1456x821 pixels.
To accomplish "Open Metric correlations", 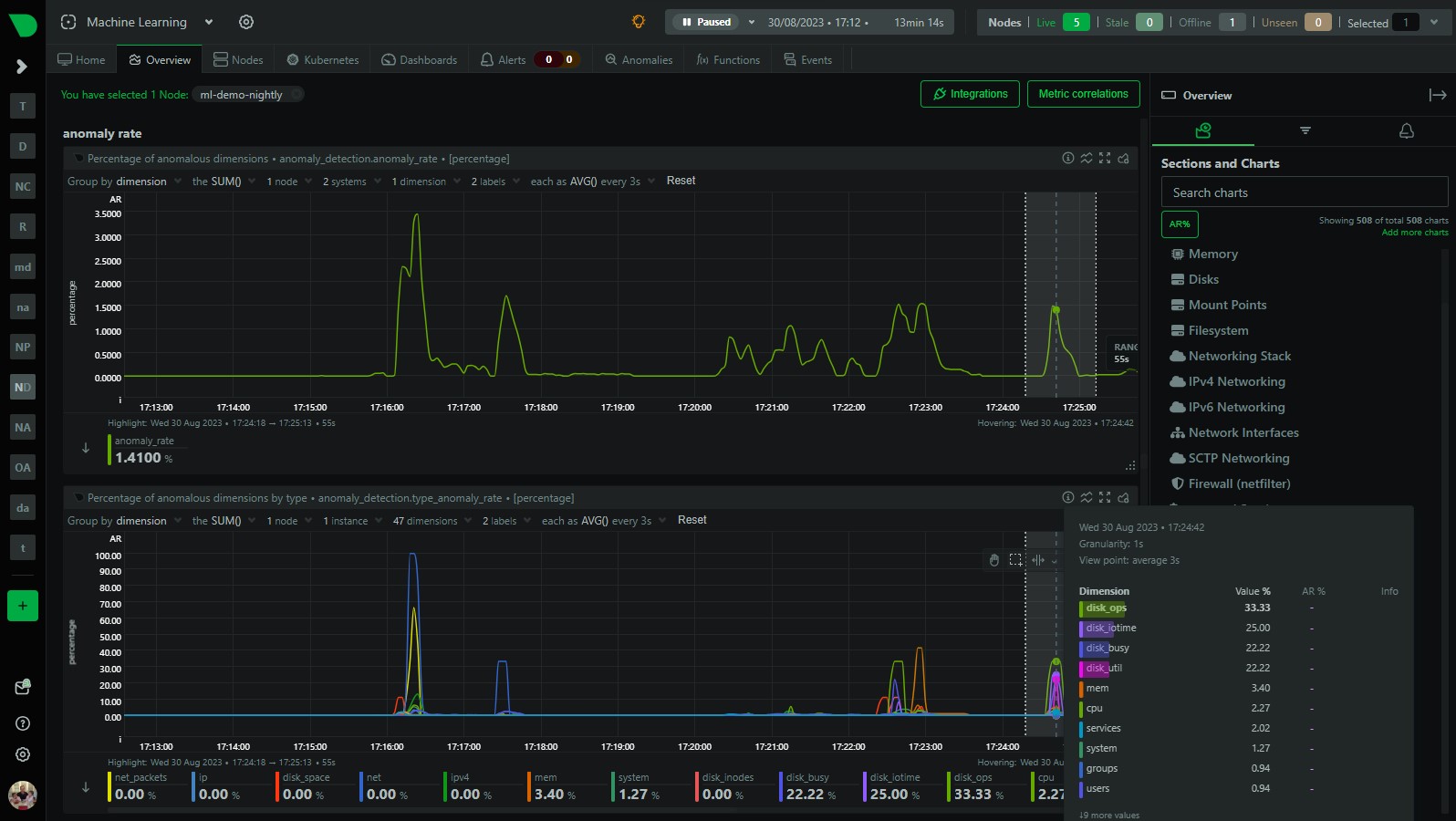I will [1083, 94].
